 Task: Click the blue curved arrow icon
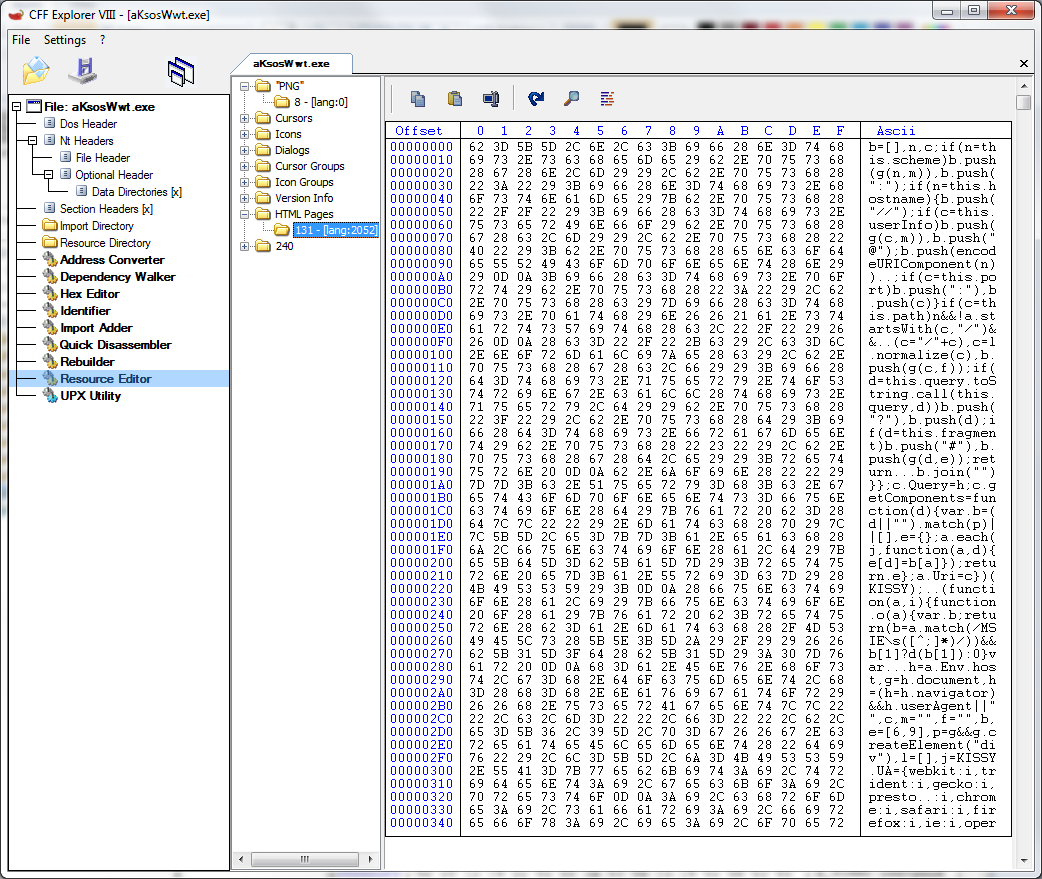[x=536, y=99]
